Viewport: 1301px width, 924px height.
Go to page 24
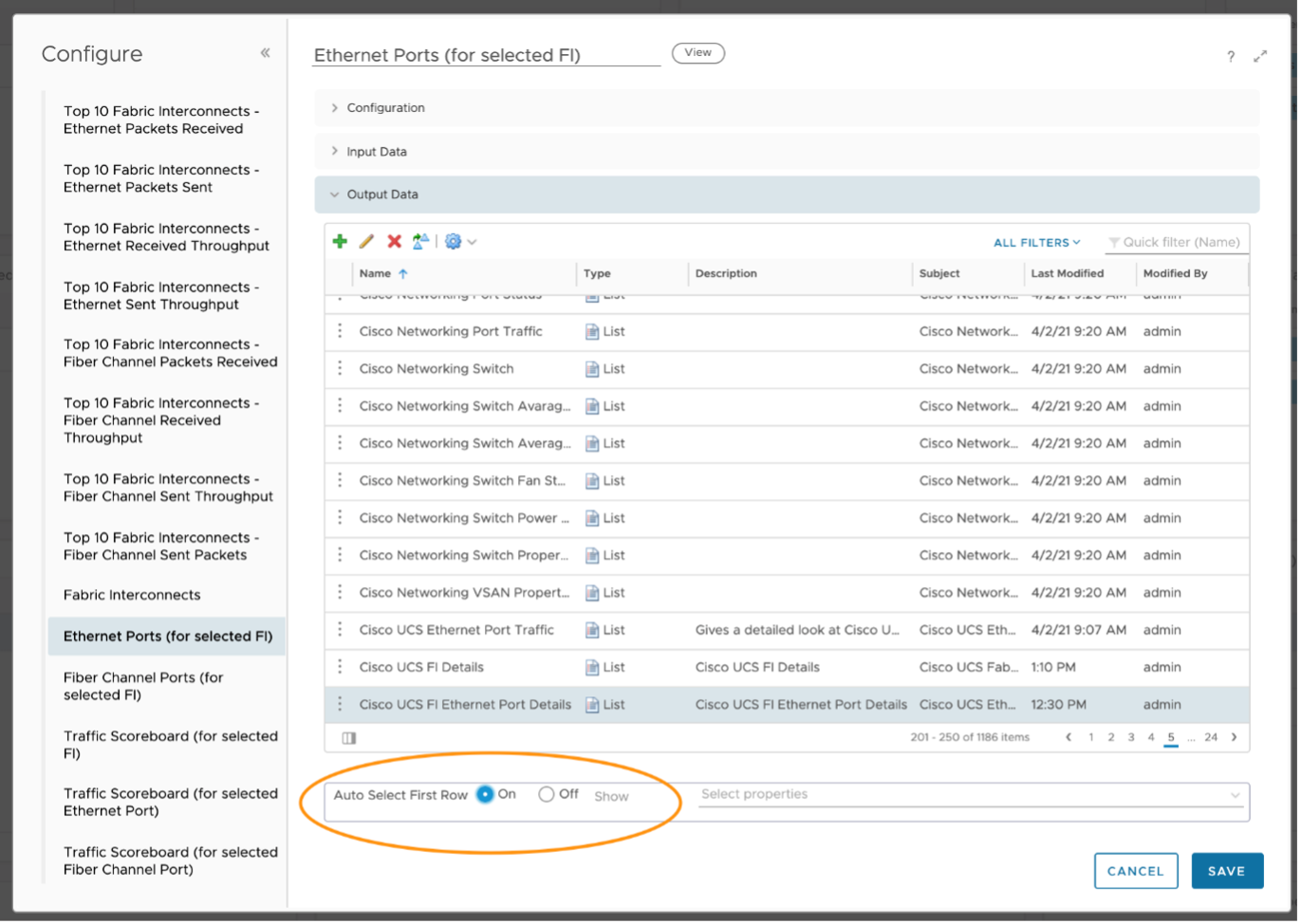point(1211,737)
